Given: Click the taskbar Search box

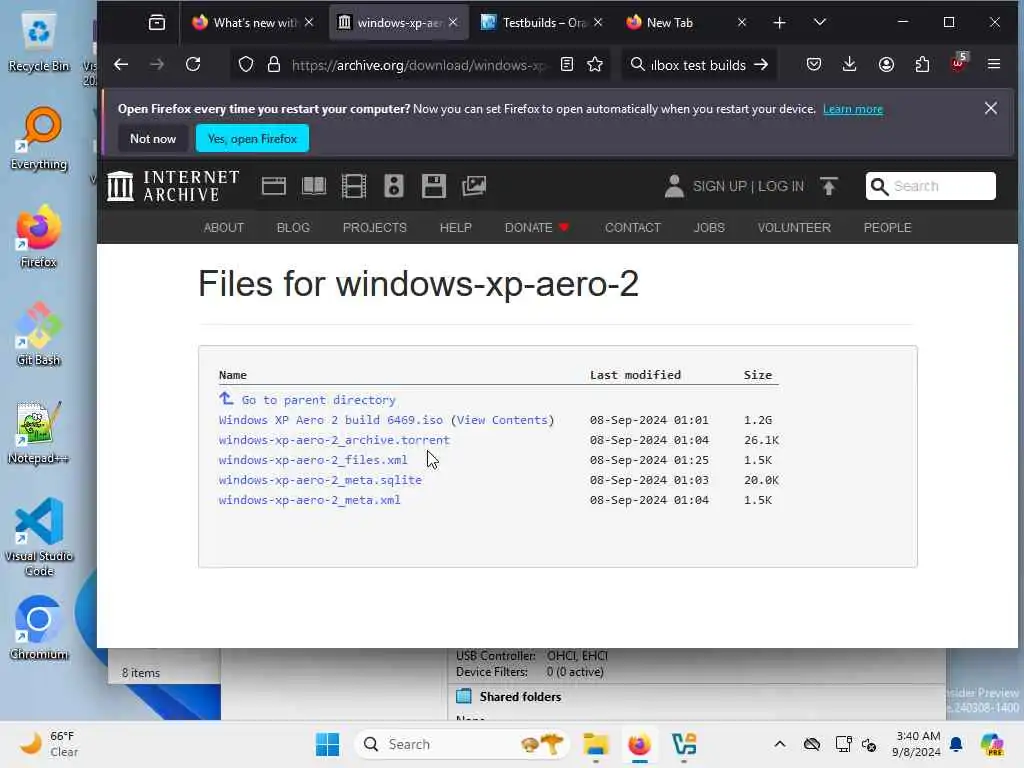Looking at the screenshot, I should pyautogui.click(x=462, y=744).
